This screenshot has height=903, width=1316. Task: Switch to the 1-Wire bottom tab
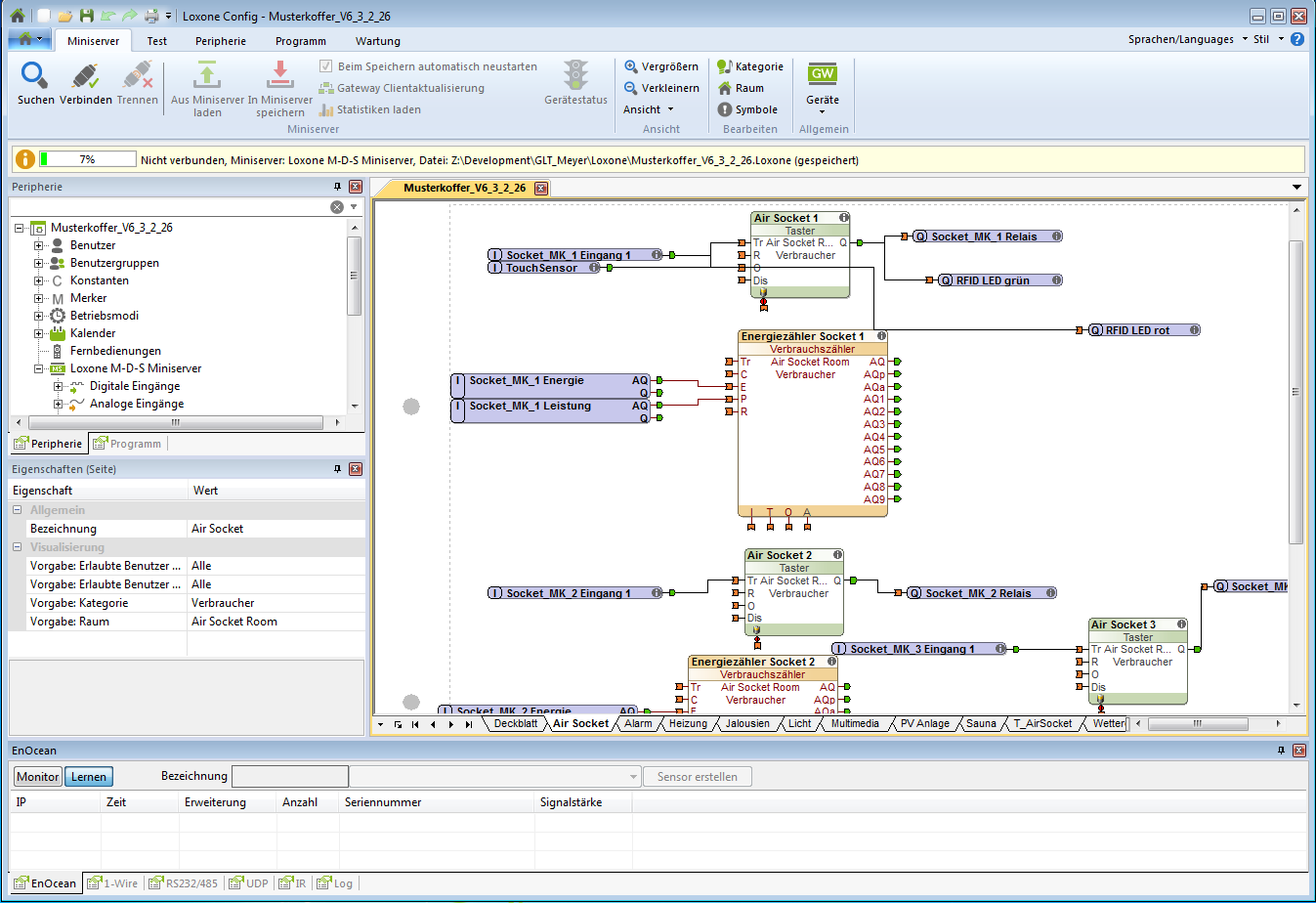click(x=114, y=883)
